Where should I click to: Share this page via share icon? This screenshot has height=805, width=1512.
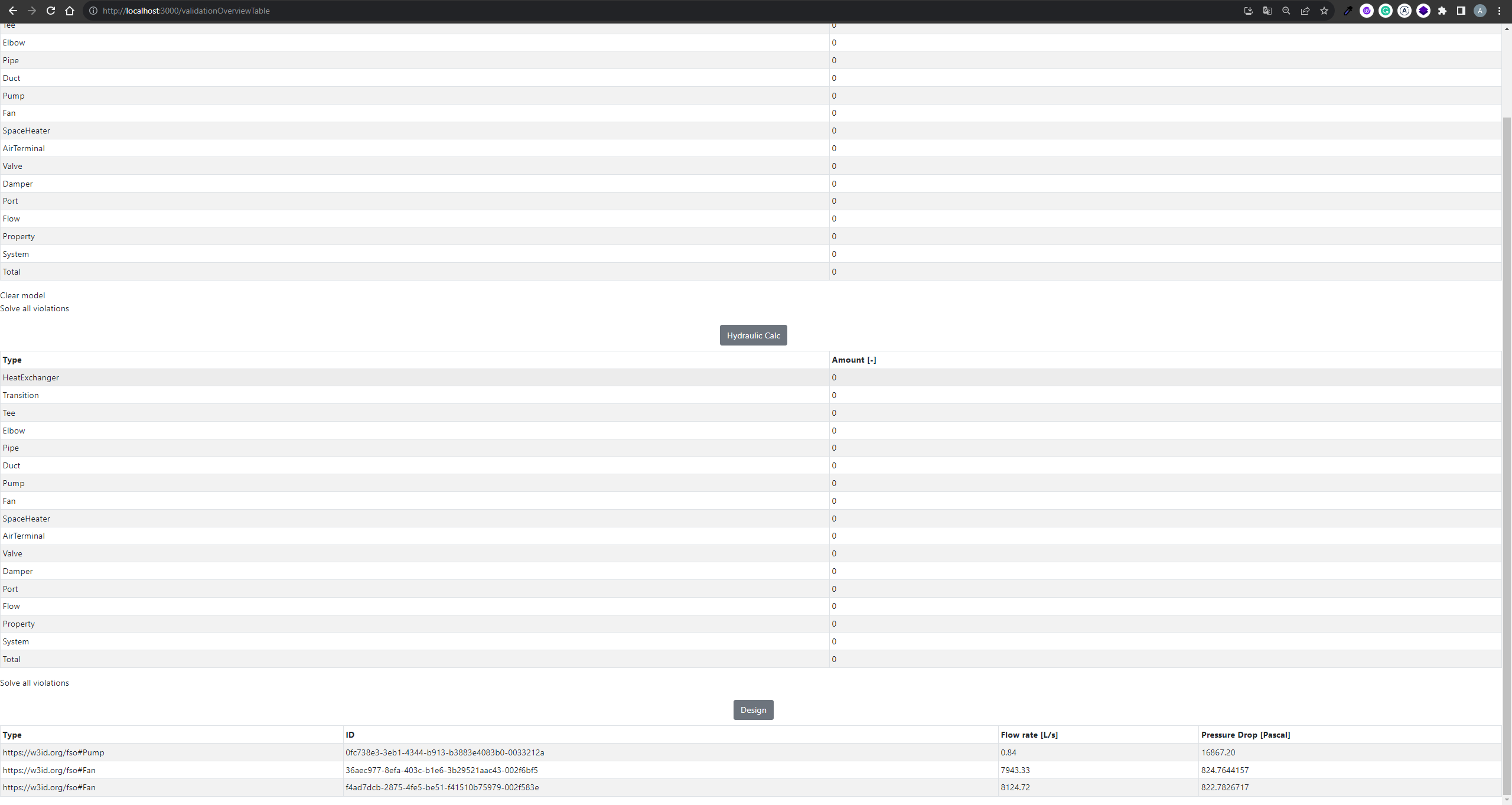(x=1305, y=11)
